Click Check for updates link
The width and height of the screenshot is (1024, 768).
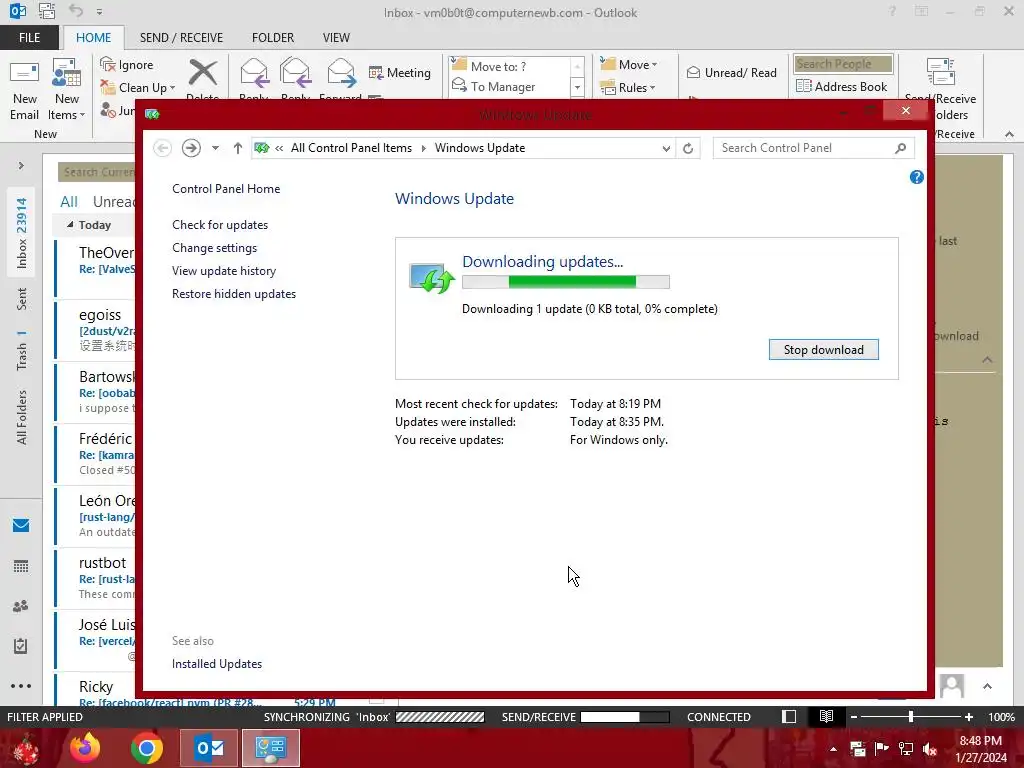pos(220,225)
